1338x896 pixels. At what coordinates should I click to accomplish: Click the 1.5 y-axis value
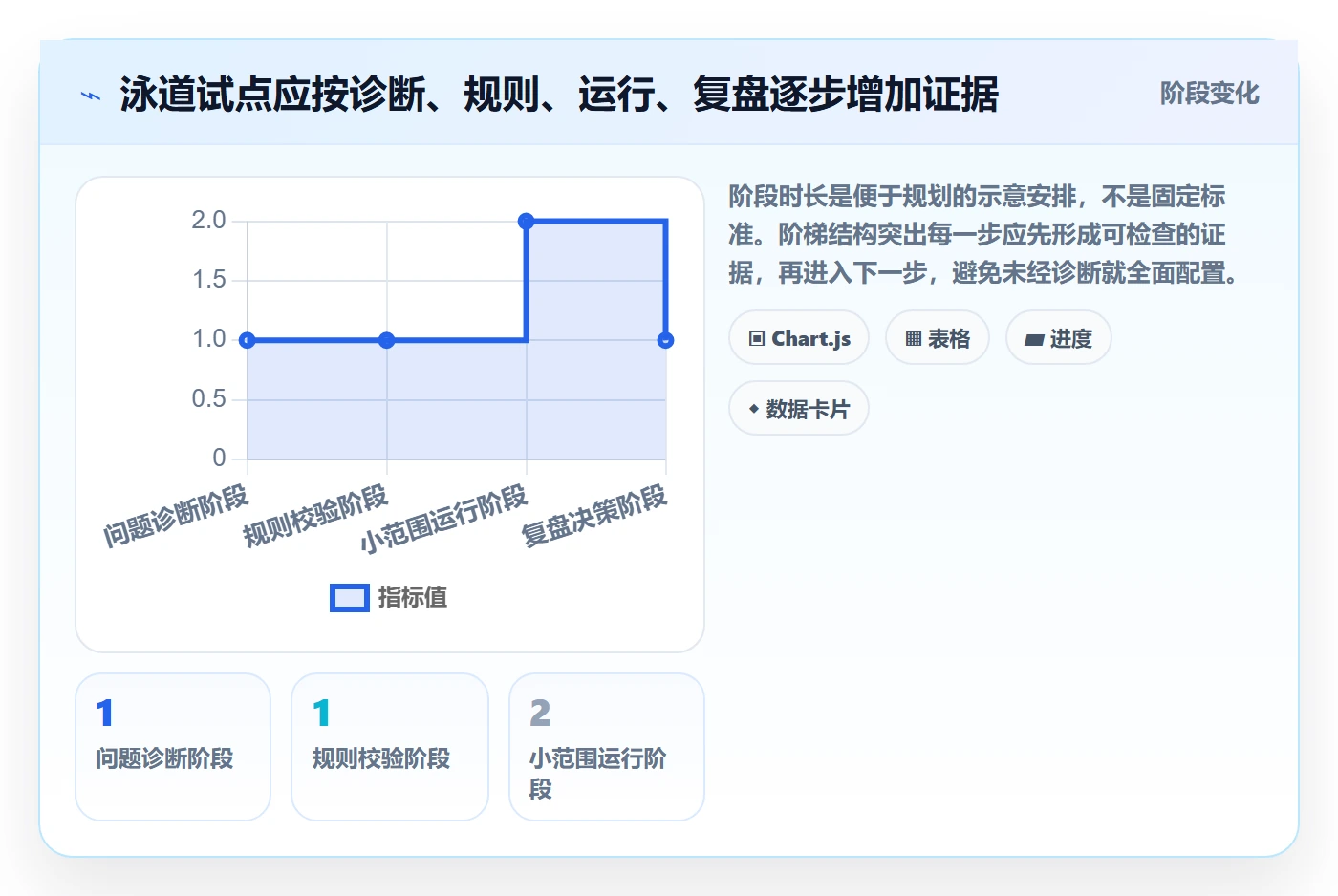pos(208,280)
